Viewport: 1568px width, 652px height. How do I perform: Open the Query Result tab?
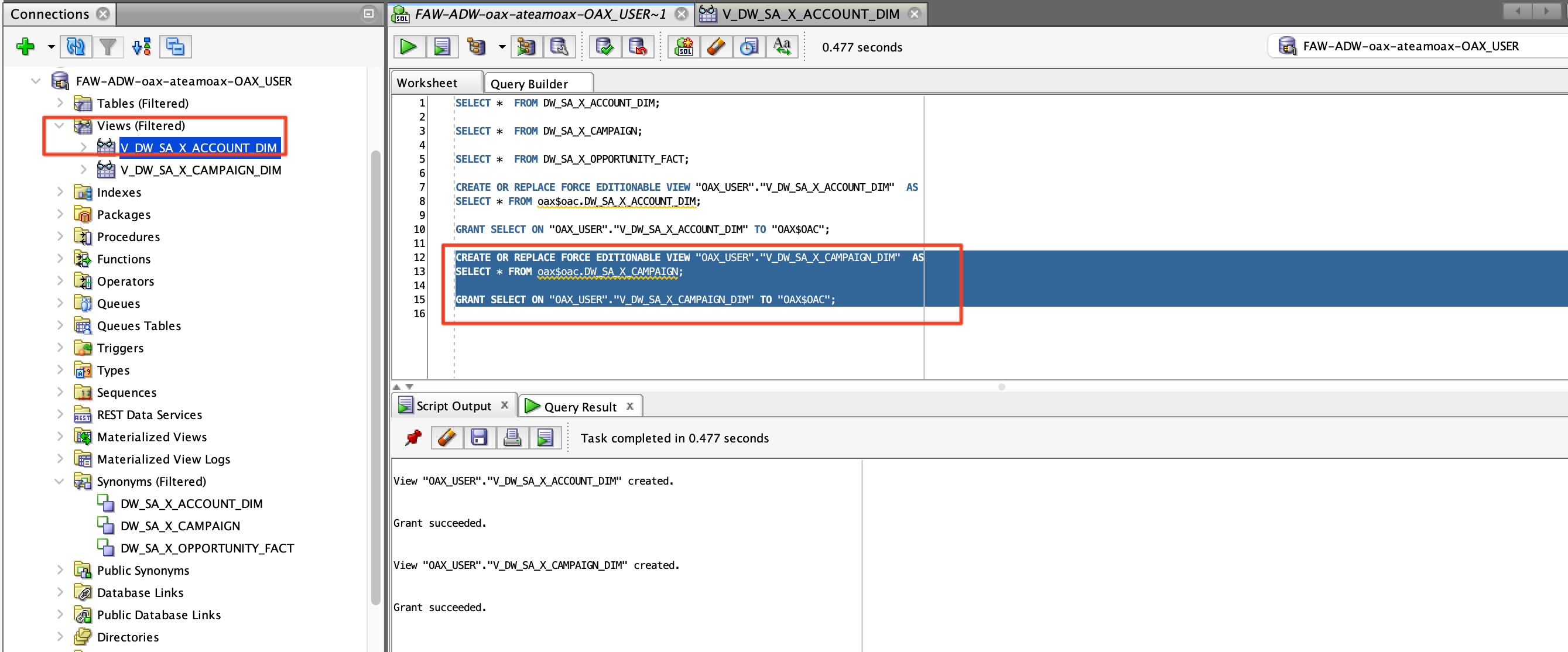(578, 406)
